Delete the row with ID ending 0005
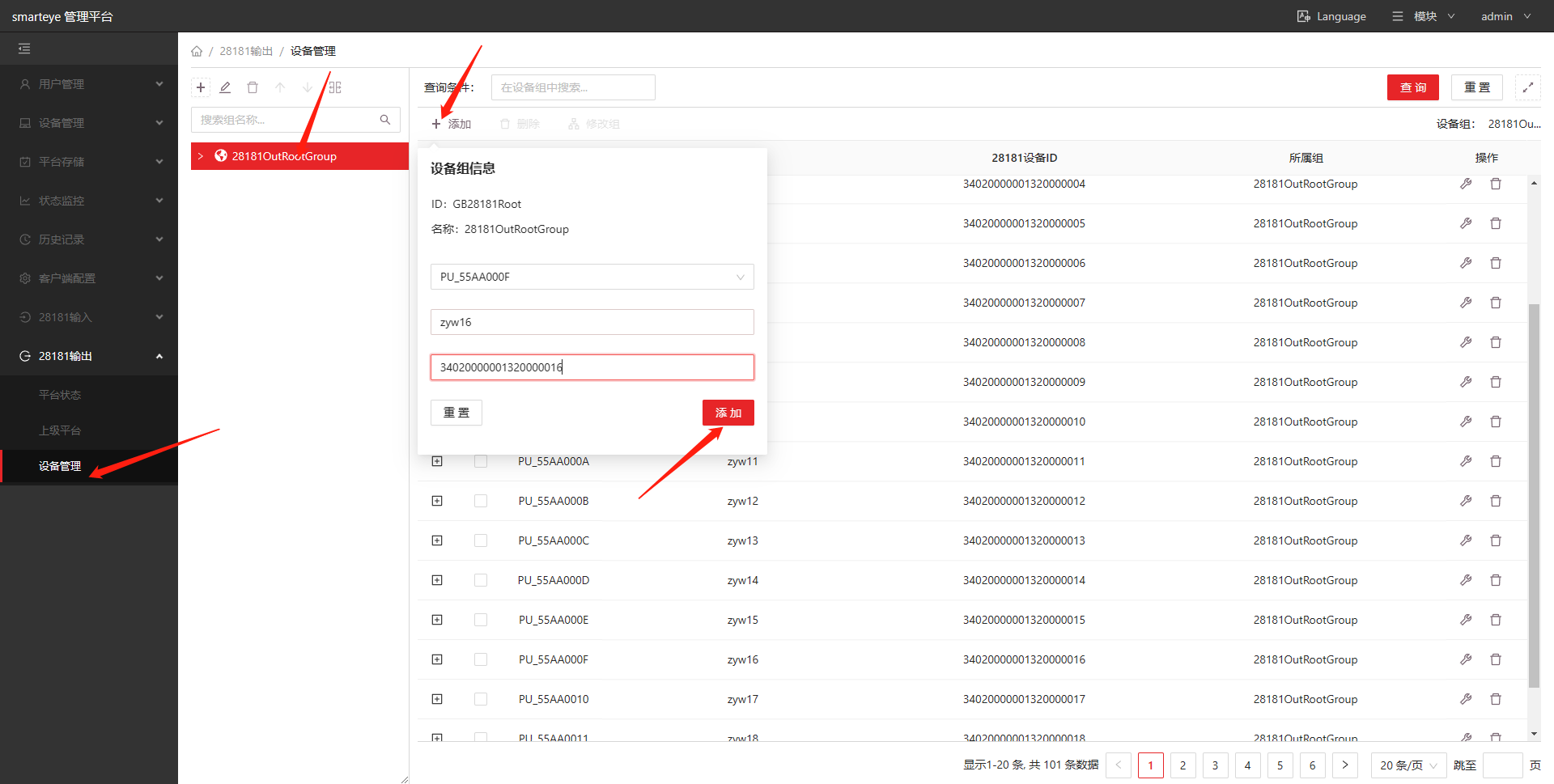The image size is (1554, 784). [x=1496, y=223]
